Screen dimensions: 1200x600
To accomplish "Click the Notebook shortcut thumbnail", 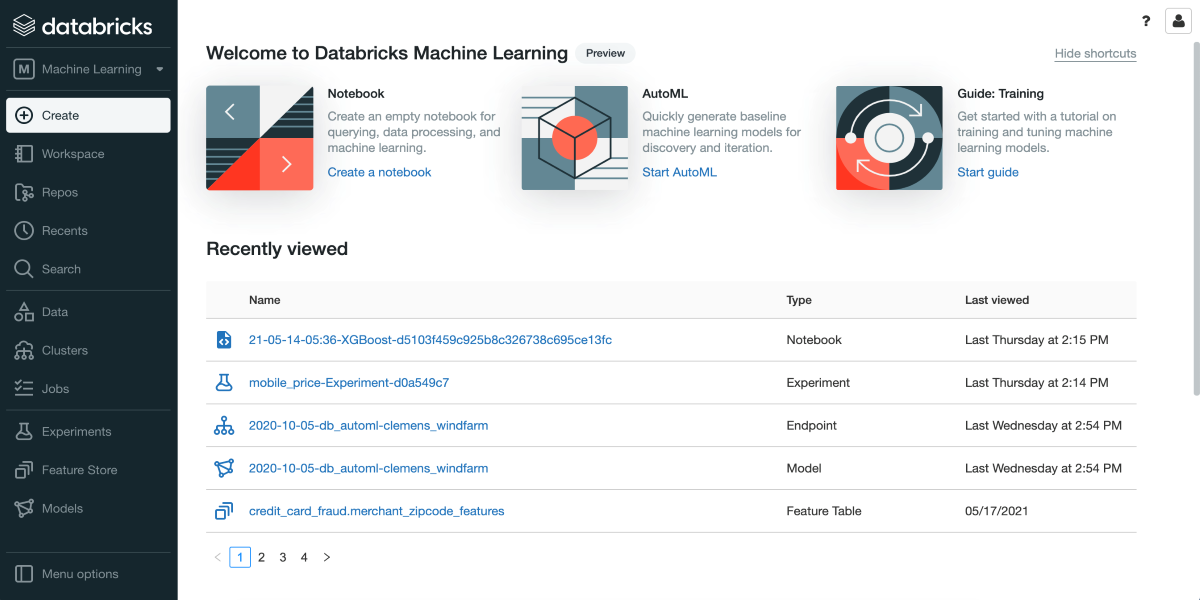I will tap(260, 138).
